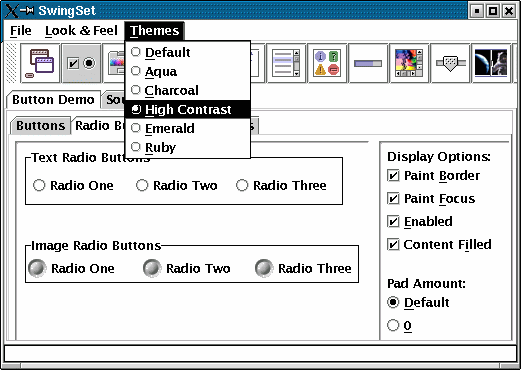Select the Default theme

[187, 52]
